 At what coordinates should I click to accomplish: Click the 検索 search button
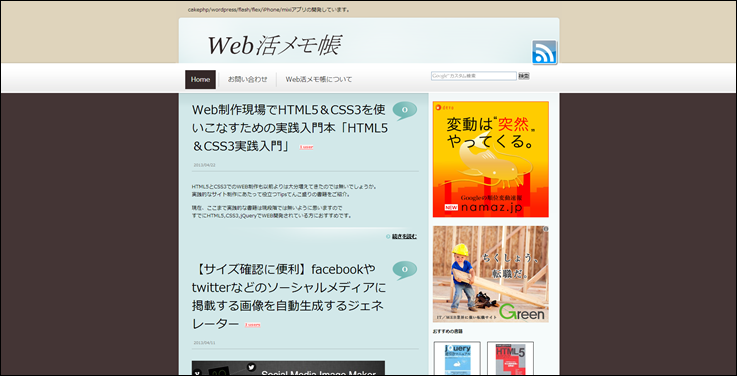tap(524, 76)
